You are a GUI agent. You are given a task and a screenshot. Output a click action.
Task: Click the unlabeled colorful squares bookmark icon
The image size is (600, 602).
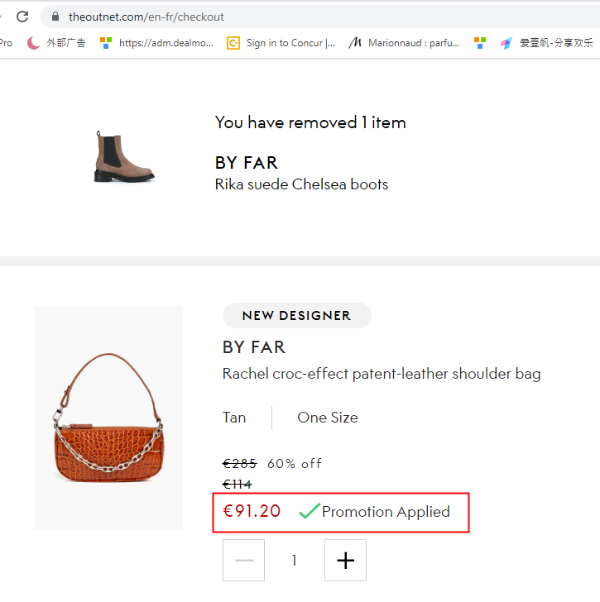pyautogui.click(x=480, y=43)
